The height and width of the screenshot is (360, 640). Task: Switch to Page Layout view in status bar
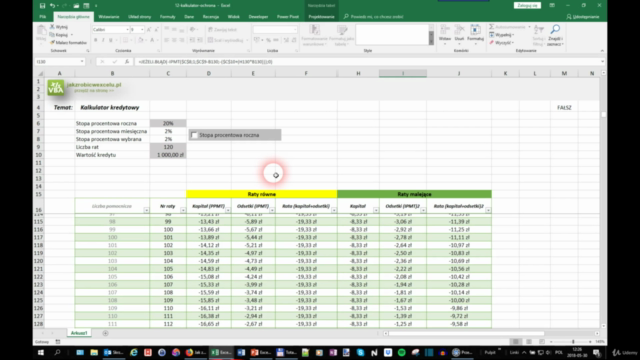coord(529,342)
